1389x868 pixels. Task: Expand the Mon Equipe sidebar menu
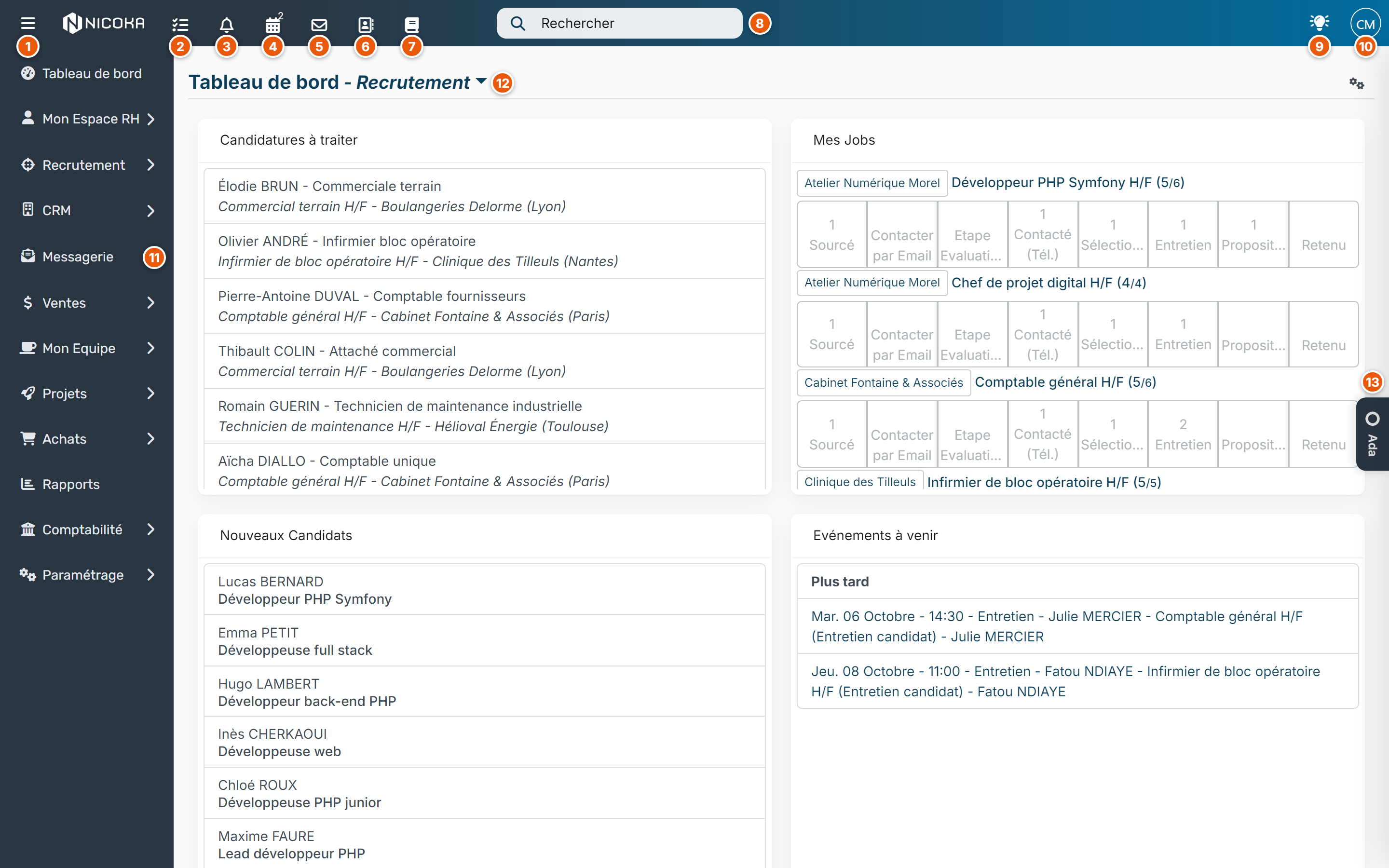[x=87, y=348]
